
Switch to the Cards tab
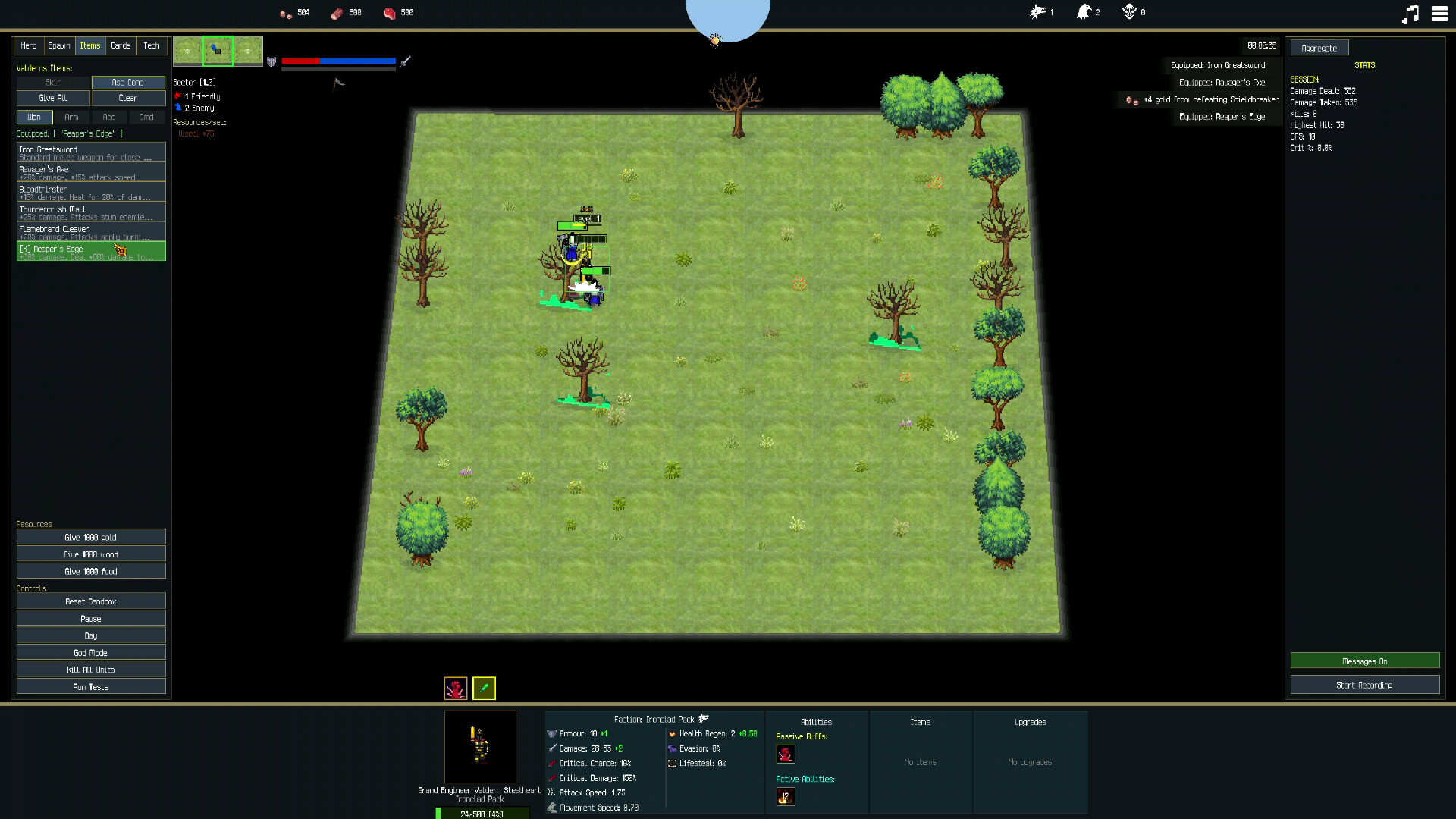point(121,45)
